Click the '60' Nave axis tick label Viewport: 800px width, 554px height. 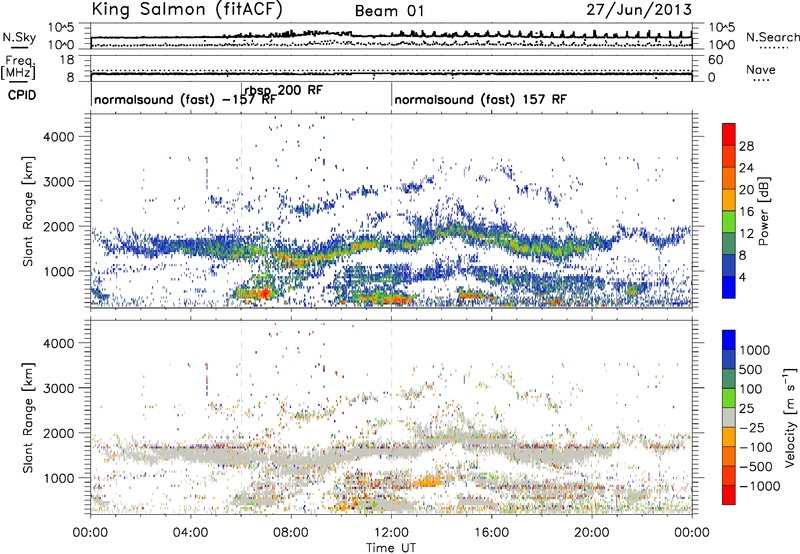[715, 60]
